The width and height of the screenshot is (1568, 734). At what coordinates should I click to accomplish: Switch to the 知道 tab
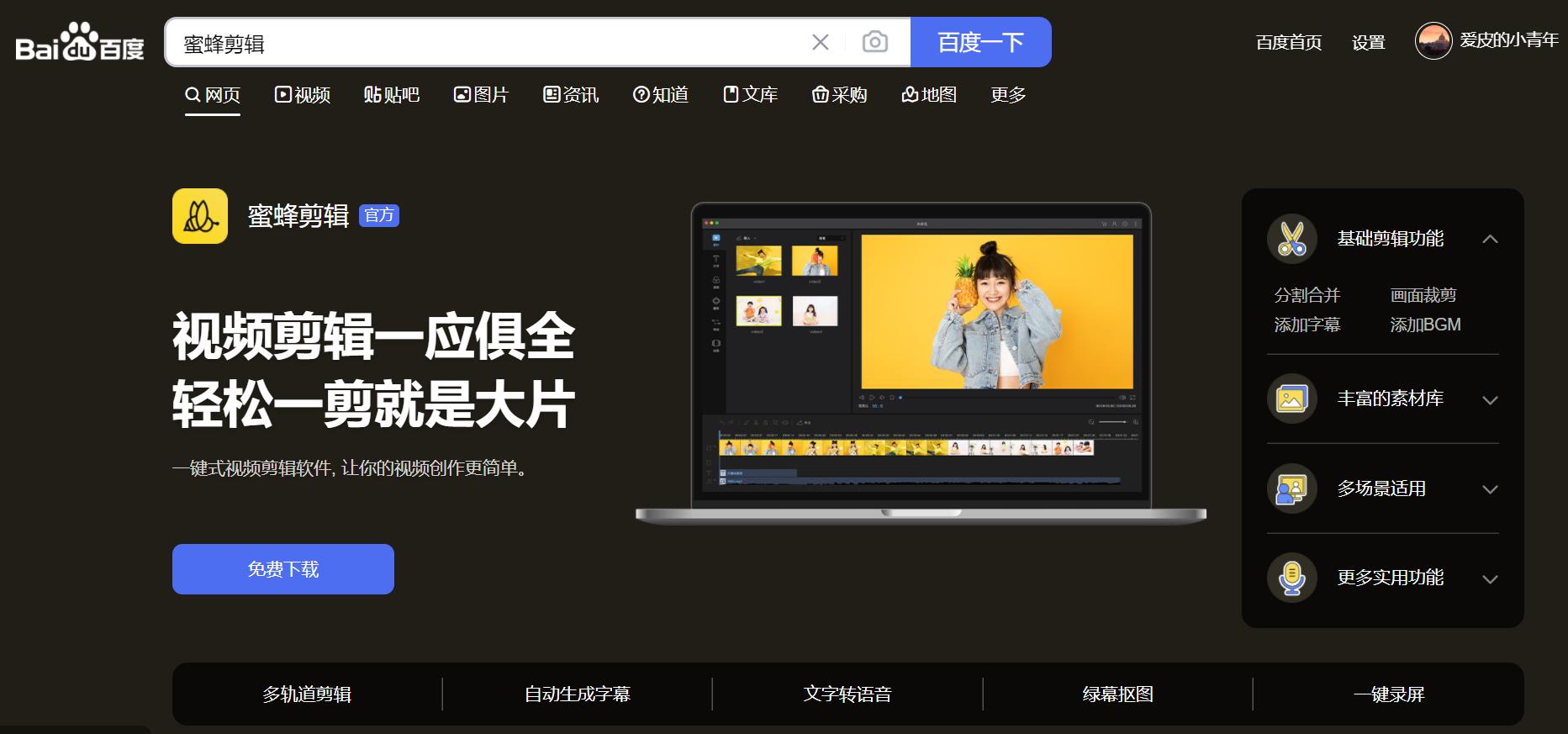coord(661,95)
